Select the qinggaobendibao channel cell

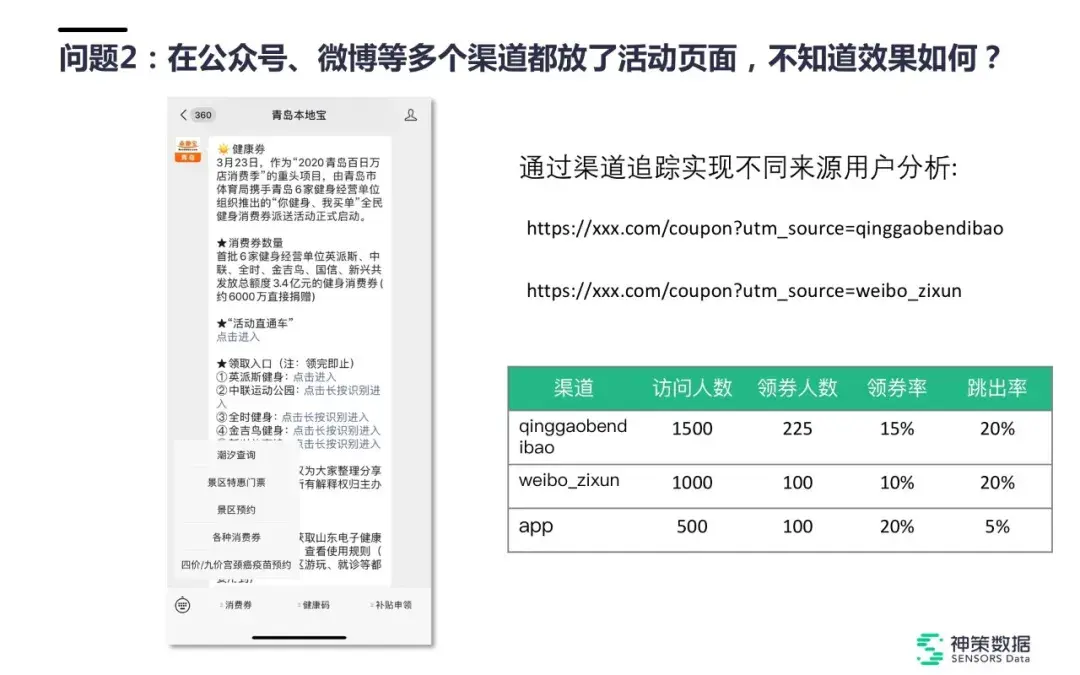click(572, 437)
